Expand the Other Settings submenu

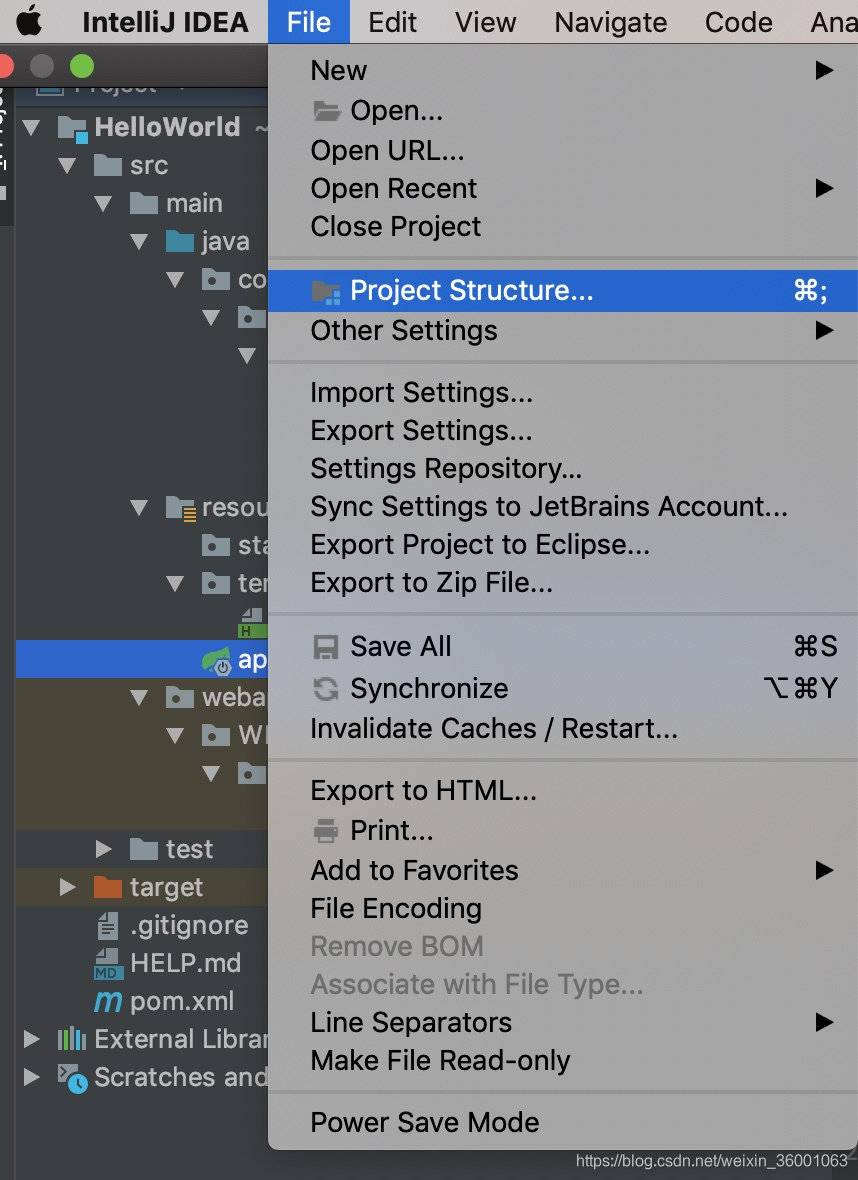(563, 330)
